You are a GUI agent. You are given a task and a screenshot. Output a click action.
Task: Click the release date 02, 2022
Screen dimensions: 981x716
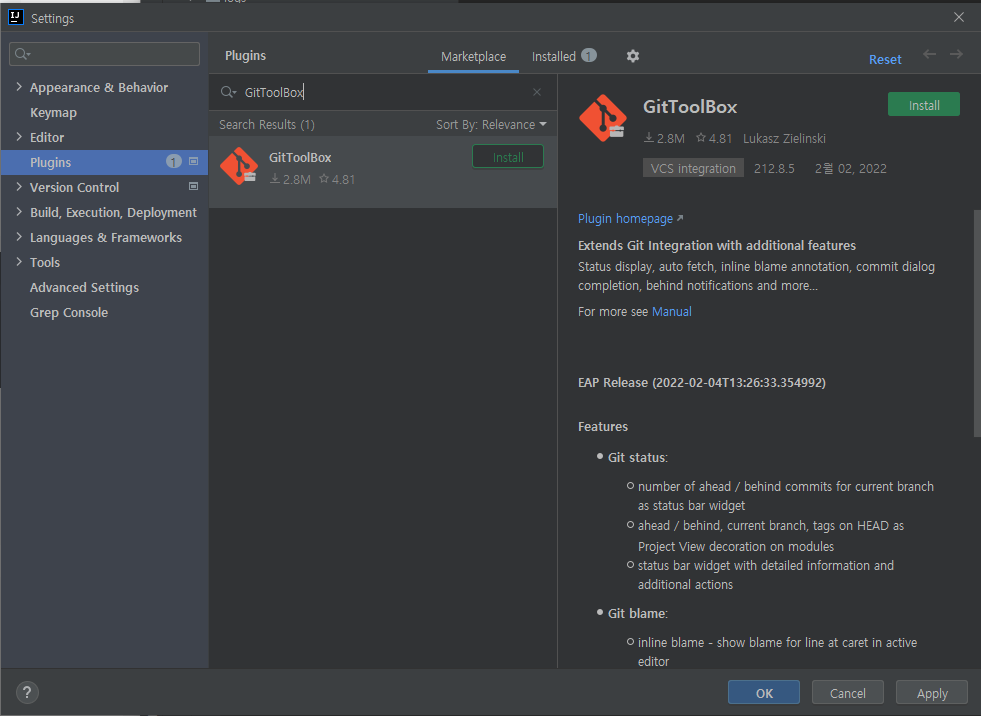(850, 168)
